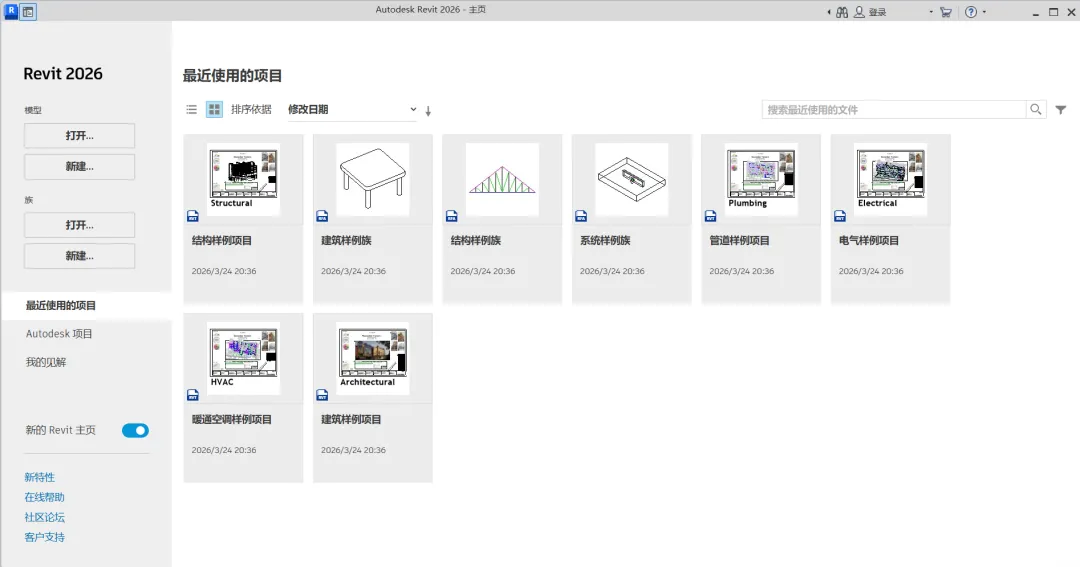Click the RVT file icon on 管道样例项目 card
The width and height of the screenshot is (1080, 567).
pos(711,216)
